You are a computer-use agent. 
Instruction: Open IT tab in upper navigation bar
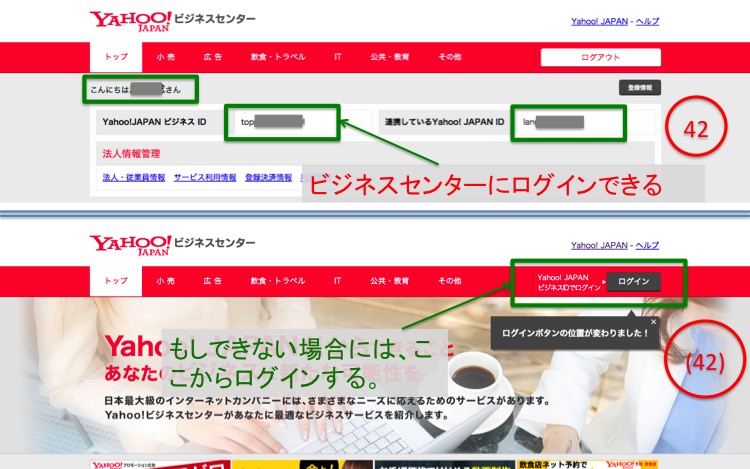coord(338,57)
